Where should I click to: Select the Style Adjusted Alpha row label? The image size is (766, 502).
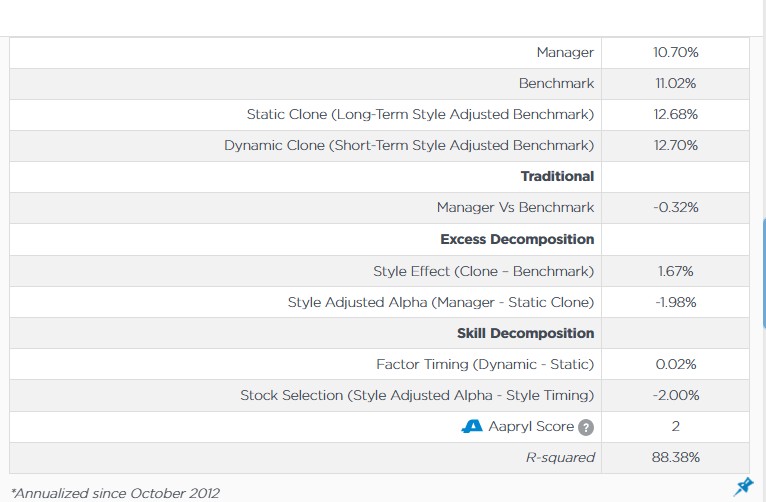coord(440,302)
